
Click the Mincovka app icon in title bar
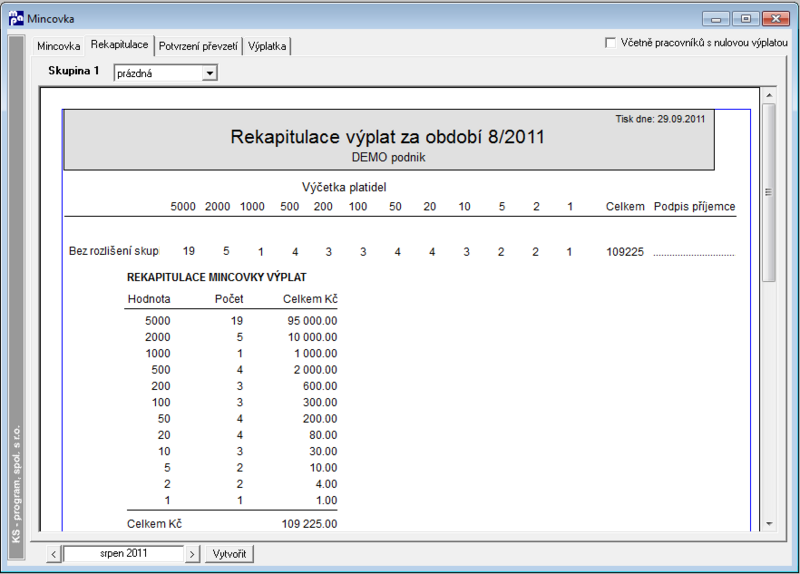click(x=16, y=18)
